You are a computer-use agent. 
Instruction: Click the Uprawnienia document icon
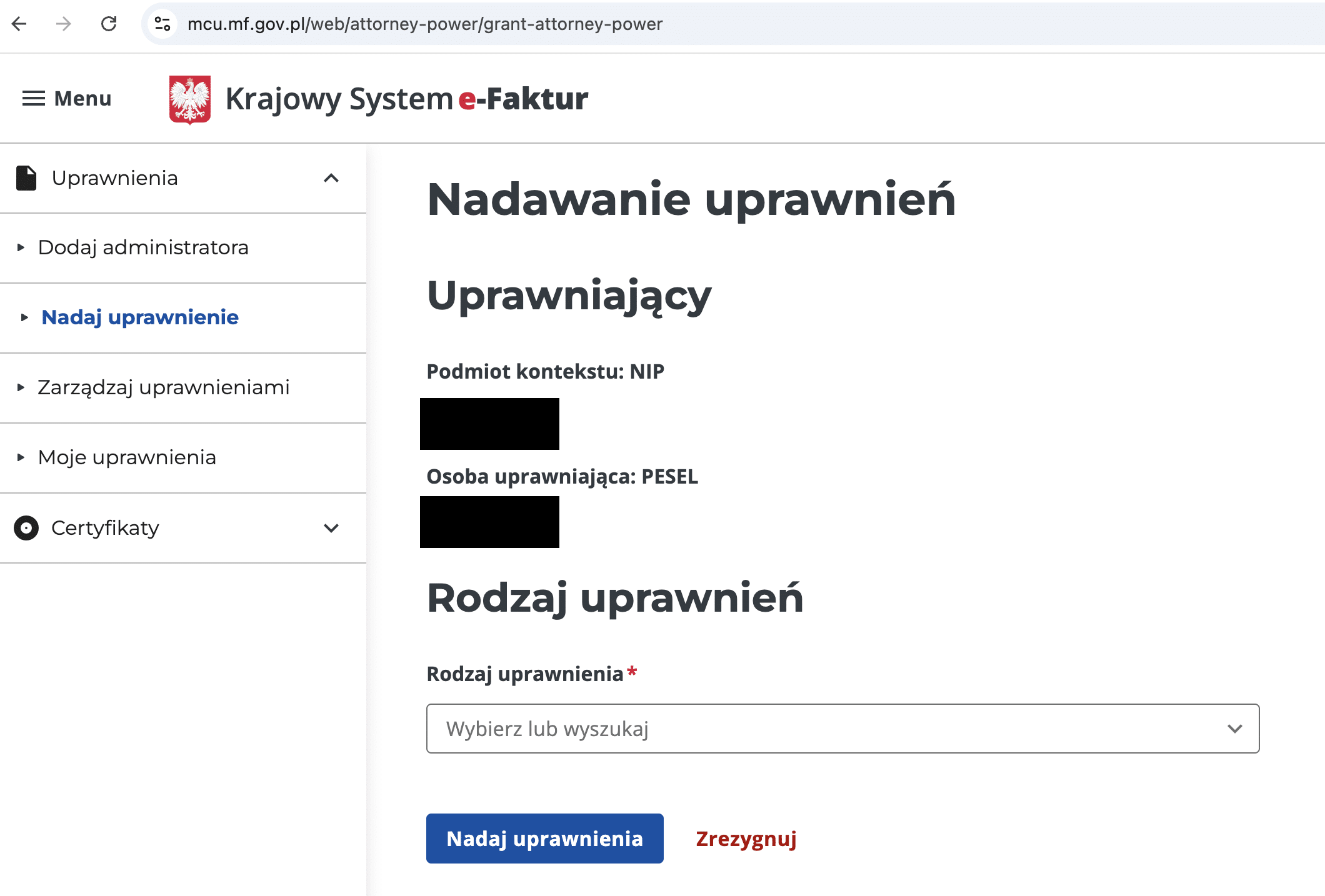point(26,178)
